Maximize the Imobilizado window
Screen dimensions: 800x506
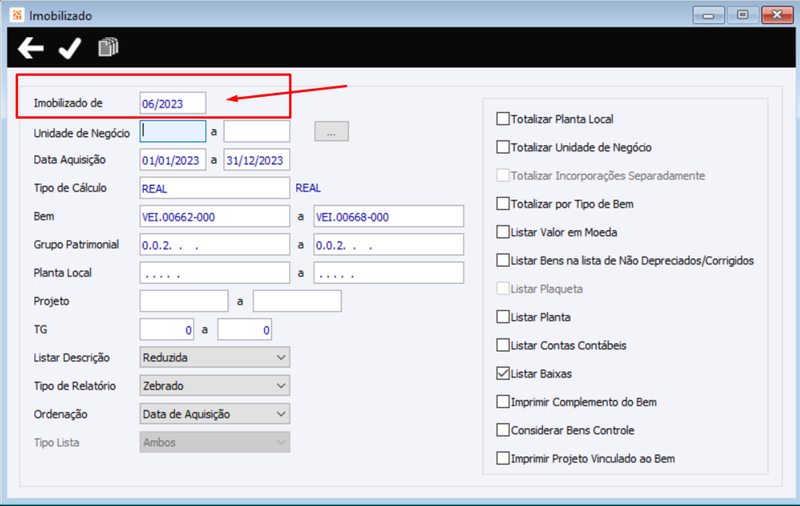[x=742, y=15]
